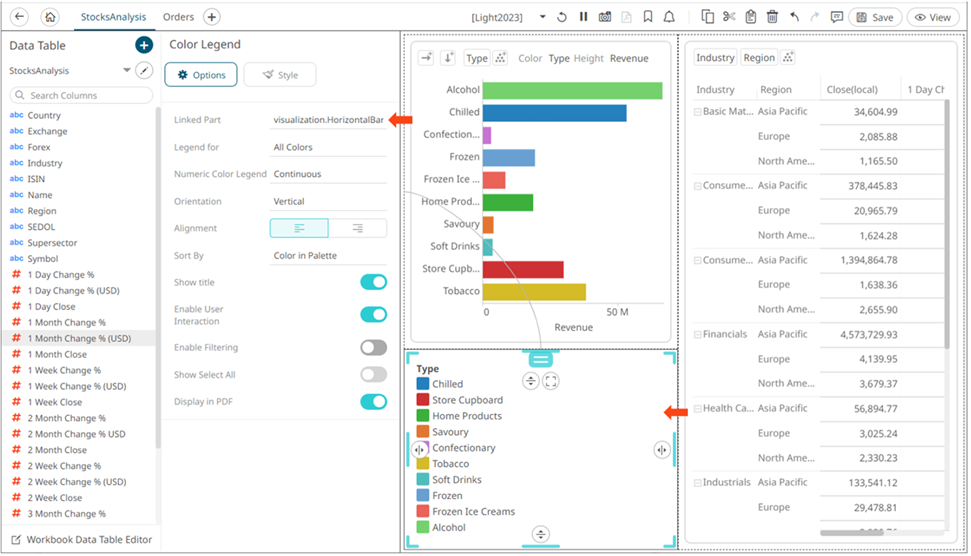The width and height of the screenshot is (971, 556).
Task: Add a new data table with plus icon
Action: pyautogui.click(x=144, y=45)
